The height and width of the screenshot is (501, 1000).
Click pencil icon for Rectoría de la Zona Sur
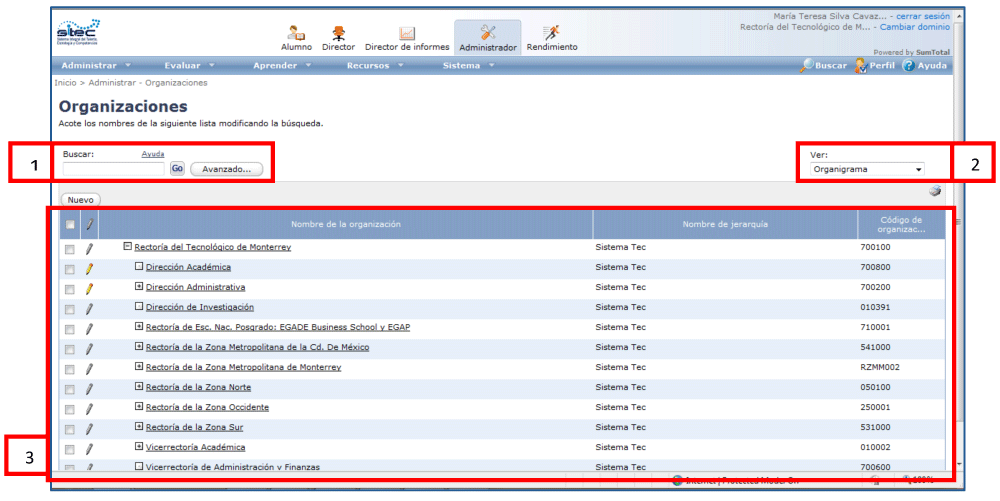pyautogui.click(x=89, y=428)
